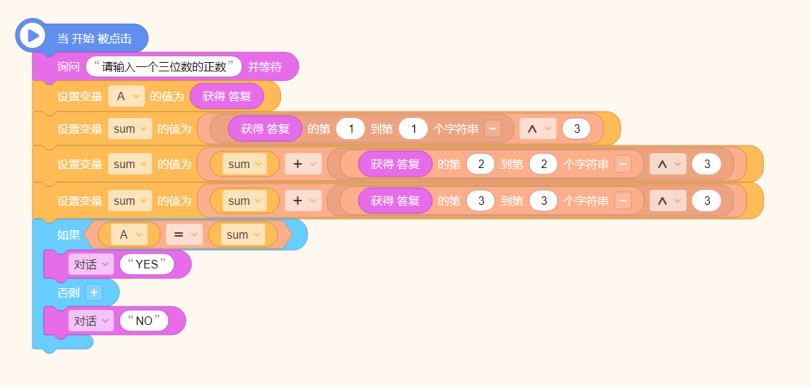Edit exponent 3 field in last set-variable row
Image resolution: width=811 pixels, height=387 pixels.
(x=707, y=201)
